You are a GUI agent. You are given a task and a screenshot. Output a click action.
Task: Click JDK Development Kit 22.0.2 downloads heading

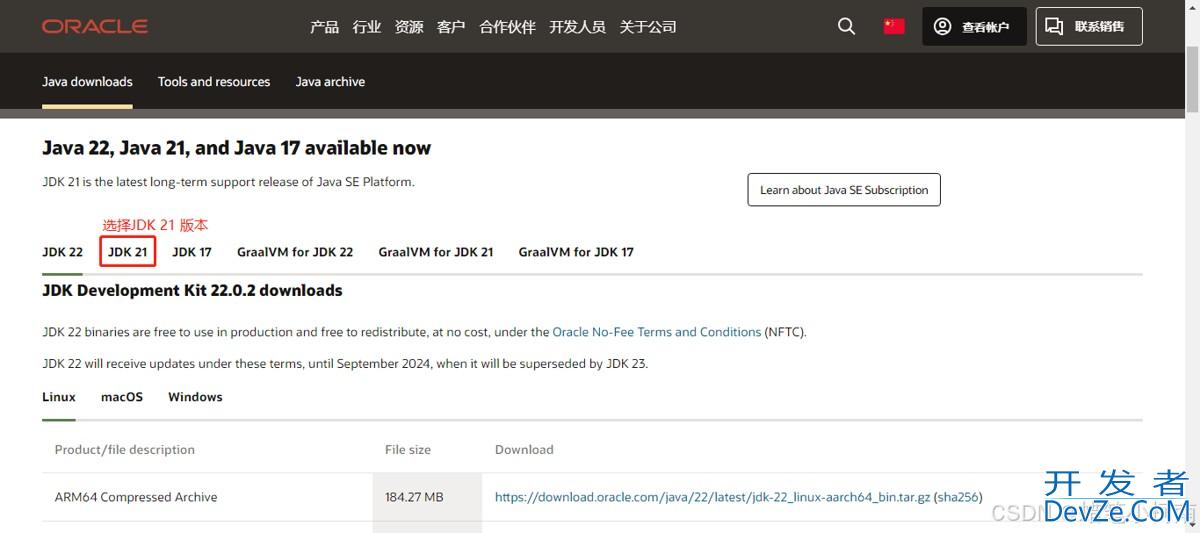tap(192, 291)
